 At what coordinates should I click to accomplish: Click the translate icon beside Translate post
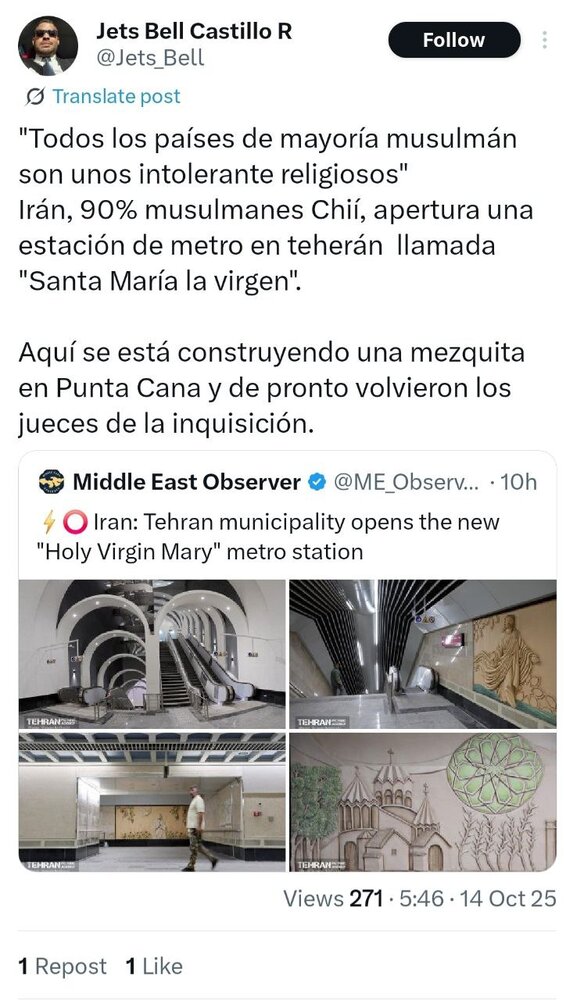tap(34, 97)
